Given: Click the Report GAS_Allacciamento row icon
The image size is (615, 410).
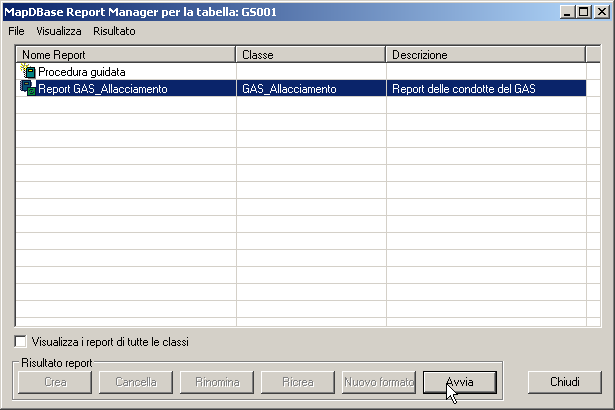Looking at the screenshot, I should pyautogui.click(x=27, y=89).
